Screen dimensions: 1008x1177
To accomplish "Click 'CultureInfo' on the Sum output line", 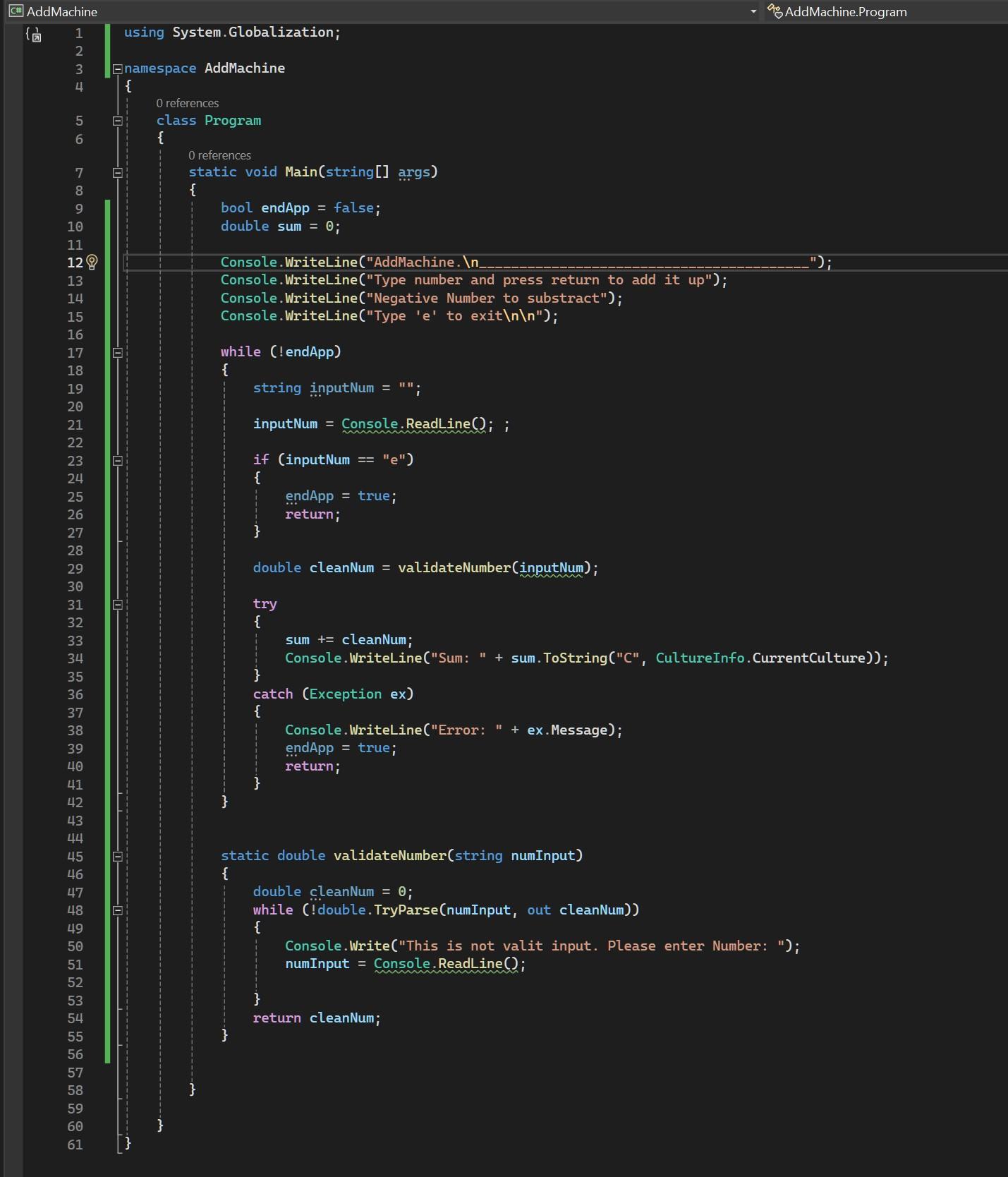I will [x=700, y=658].
